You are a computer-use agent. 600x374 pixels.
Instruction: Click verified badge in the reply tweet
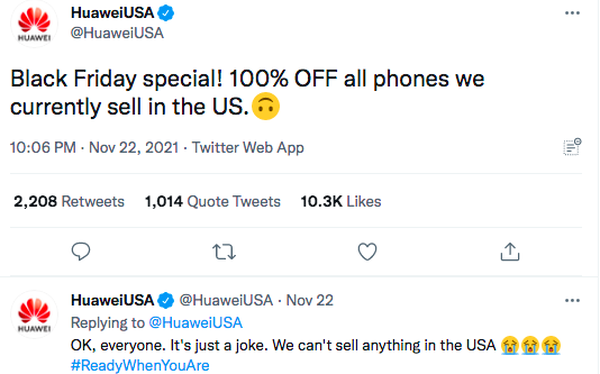coord(166,301)
